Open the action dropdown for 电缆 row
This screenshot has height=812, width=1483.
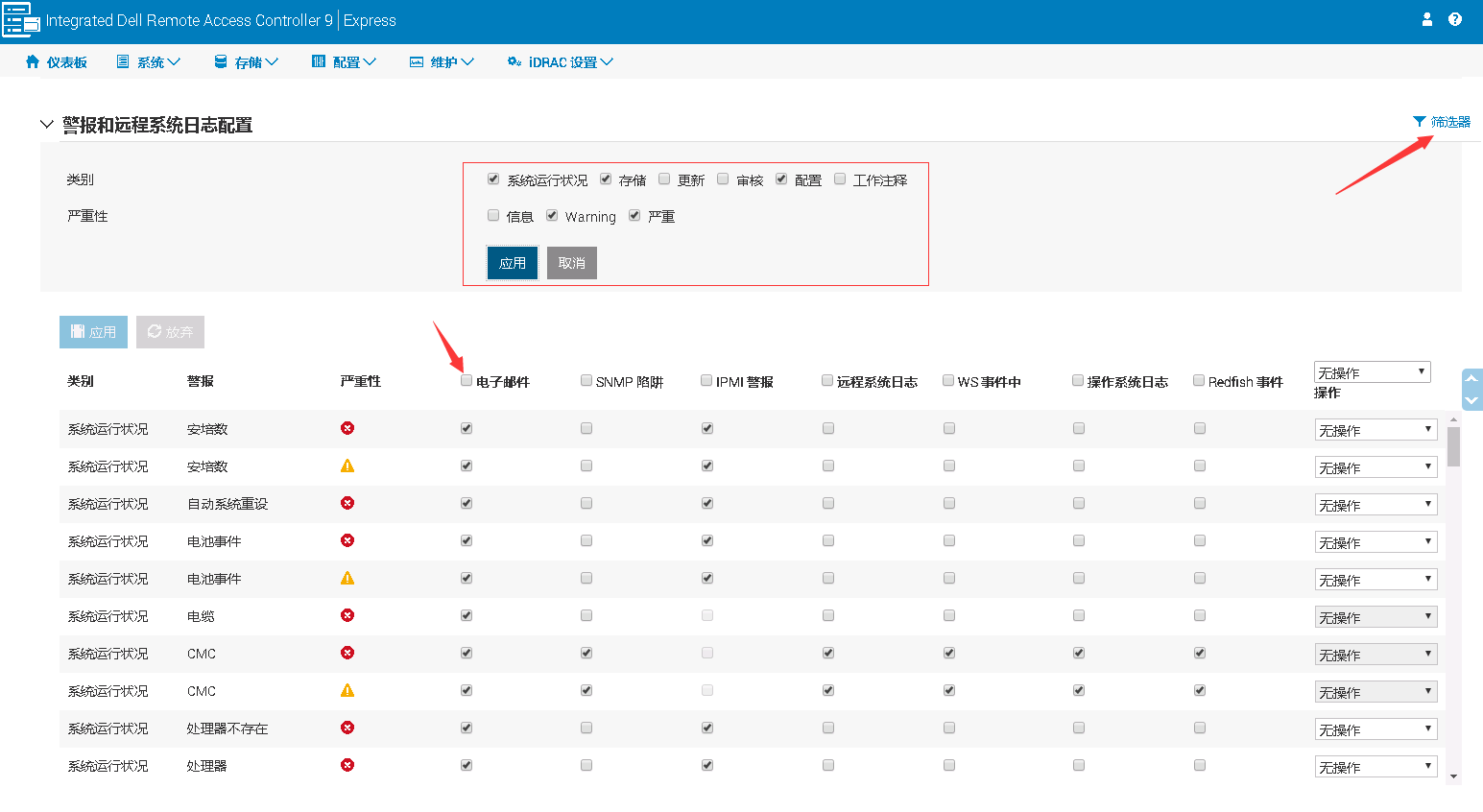pos(1375,617)
